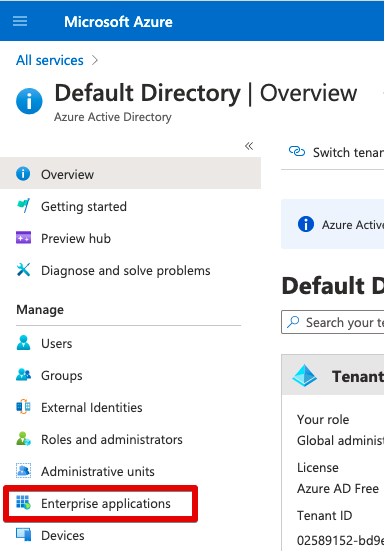Click the wrench tools diagnose icon

point(24,270)
